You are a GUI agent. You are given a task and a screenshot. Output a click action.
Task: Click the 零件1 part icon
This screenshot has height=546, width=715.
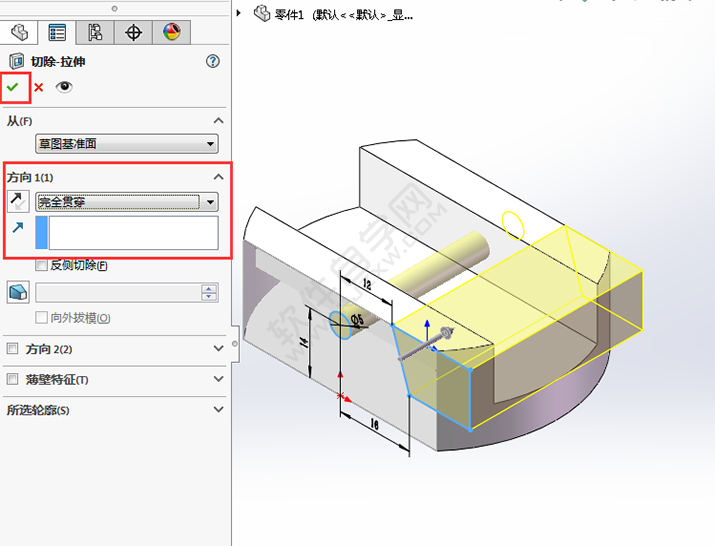[262, 14]
